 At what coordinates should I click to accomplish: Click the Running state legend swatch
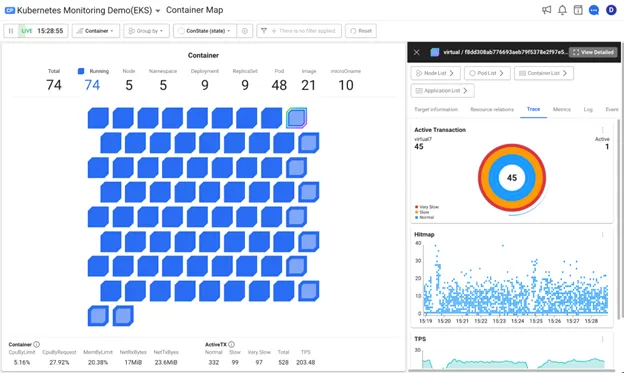pyautogui.click(x=81, y=71)
